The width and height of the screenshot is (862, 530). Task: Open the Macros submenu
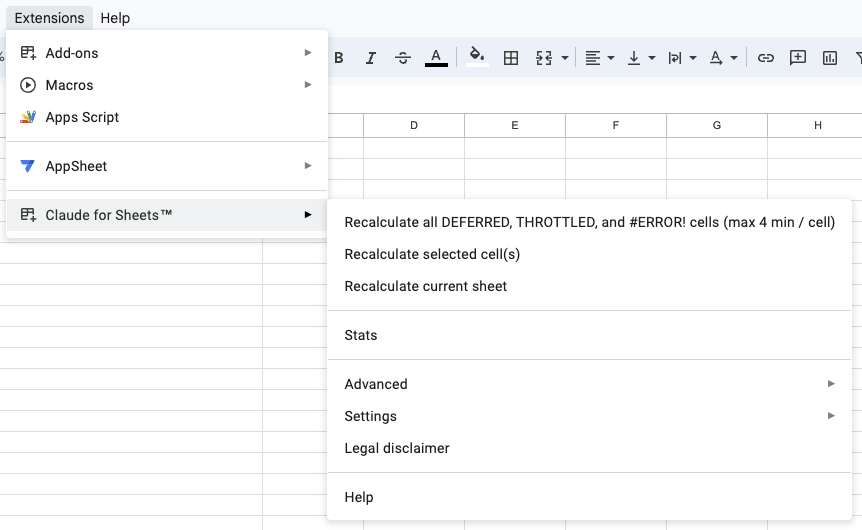pyautogui.click(x=167, y=85)
